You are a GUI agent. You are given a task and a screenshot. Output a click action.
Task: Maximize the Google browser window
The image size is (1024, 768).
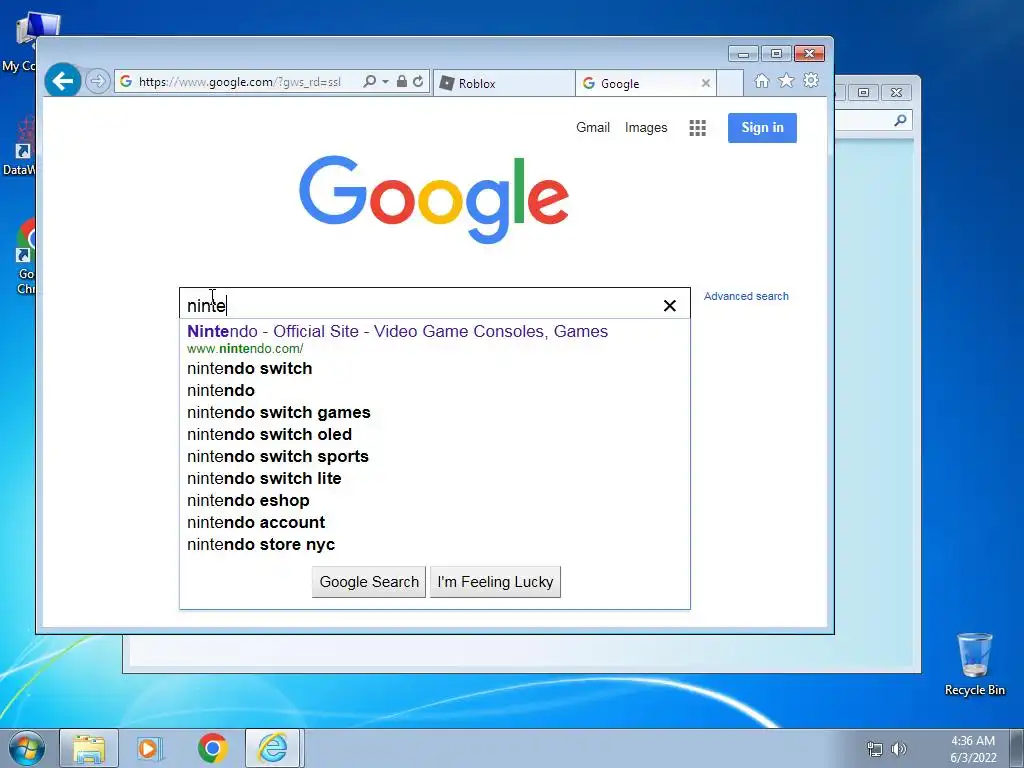pyautogui.click(x=776, y=54)
